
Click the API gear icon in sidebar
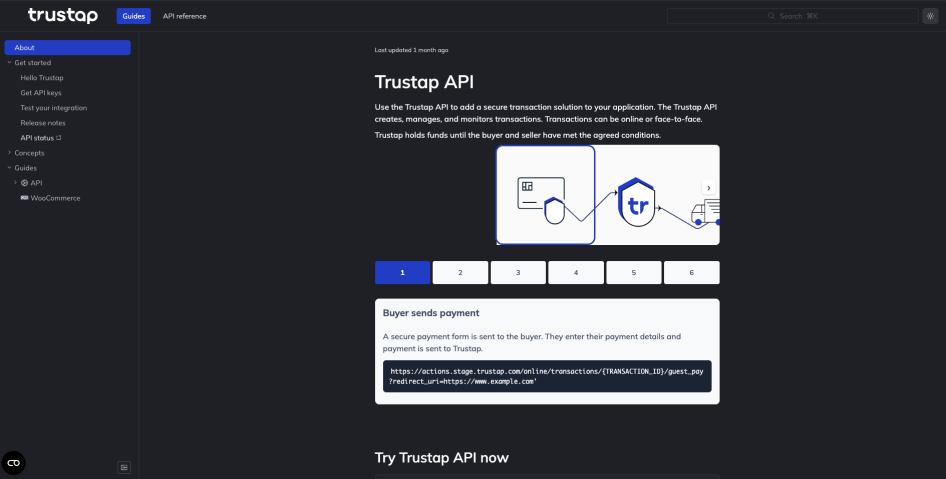25,183
